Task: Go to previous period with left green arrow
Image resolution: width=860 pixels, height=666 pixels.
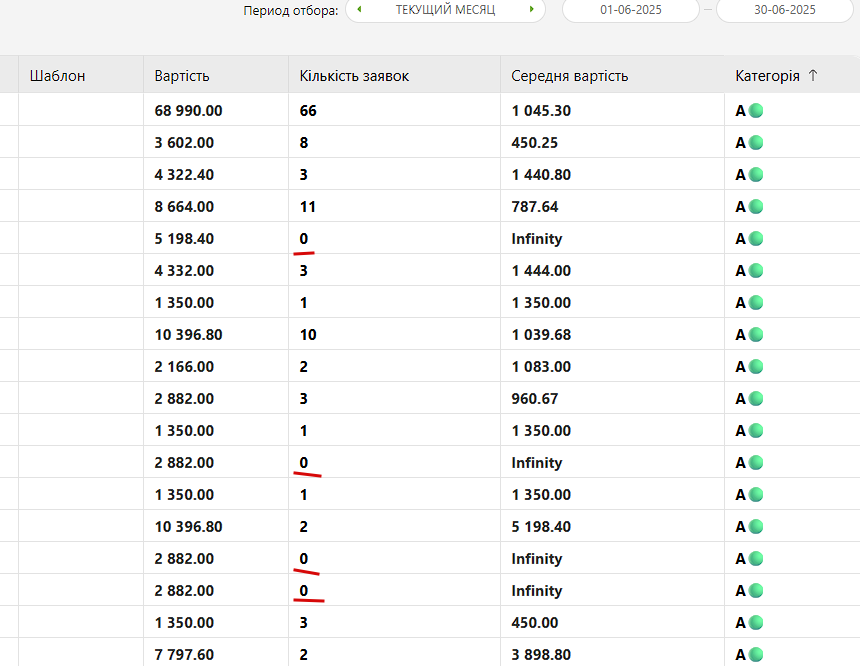Action: 359,9
